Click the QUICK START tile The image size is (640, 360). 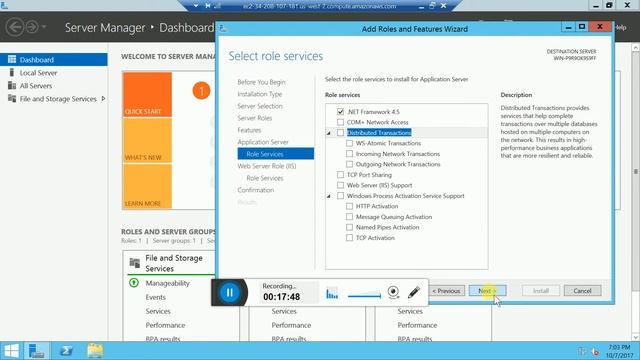pyautogui.click(x=147, y=94)
